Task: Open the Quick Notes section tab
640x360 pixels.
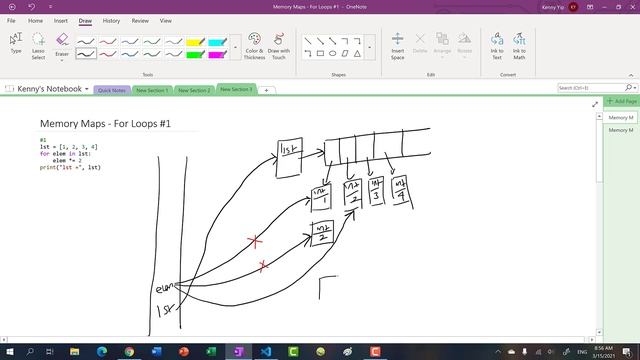Action: click(112, 90)
